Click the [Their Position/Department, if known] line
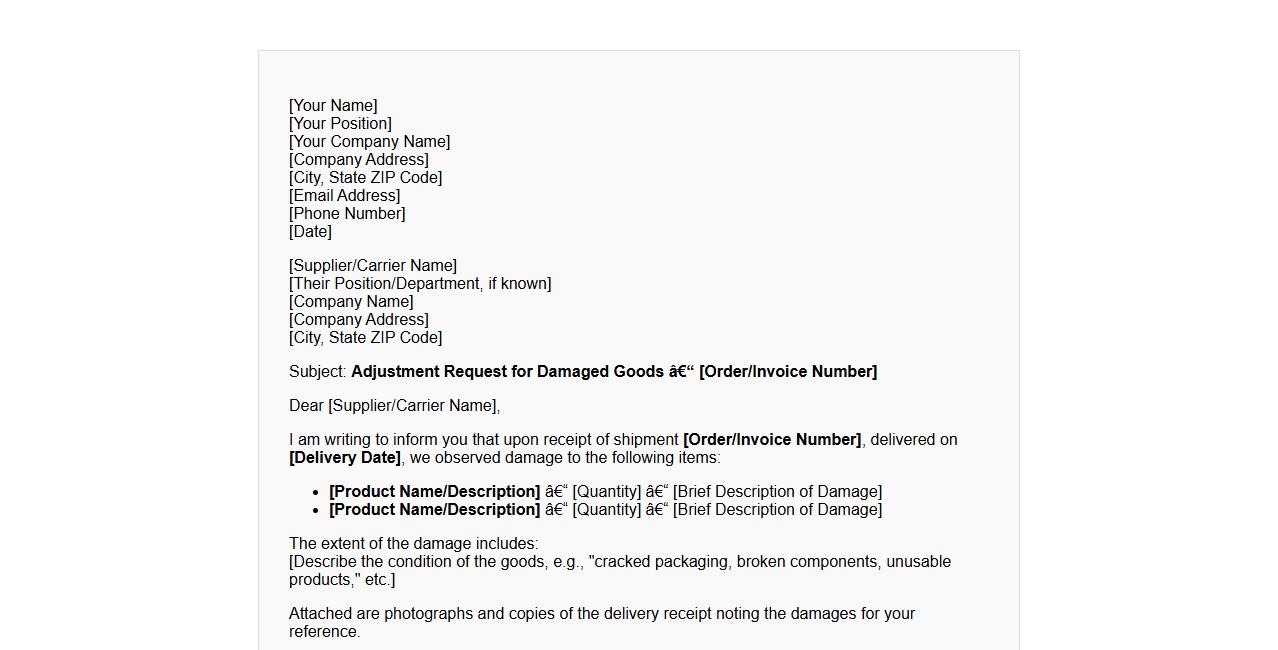The height and width of the screenshot is (650, 1278). 420,284
